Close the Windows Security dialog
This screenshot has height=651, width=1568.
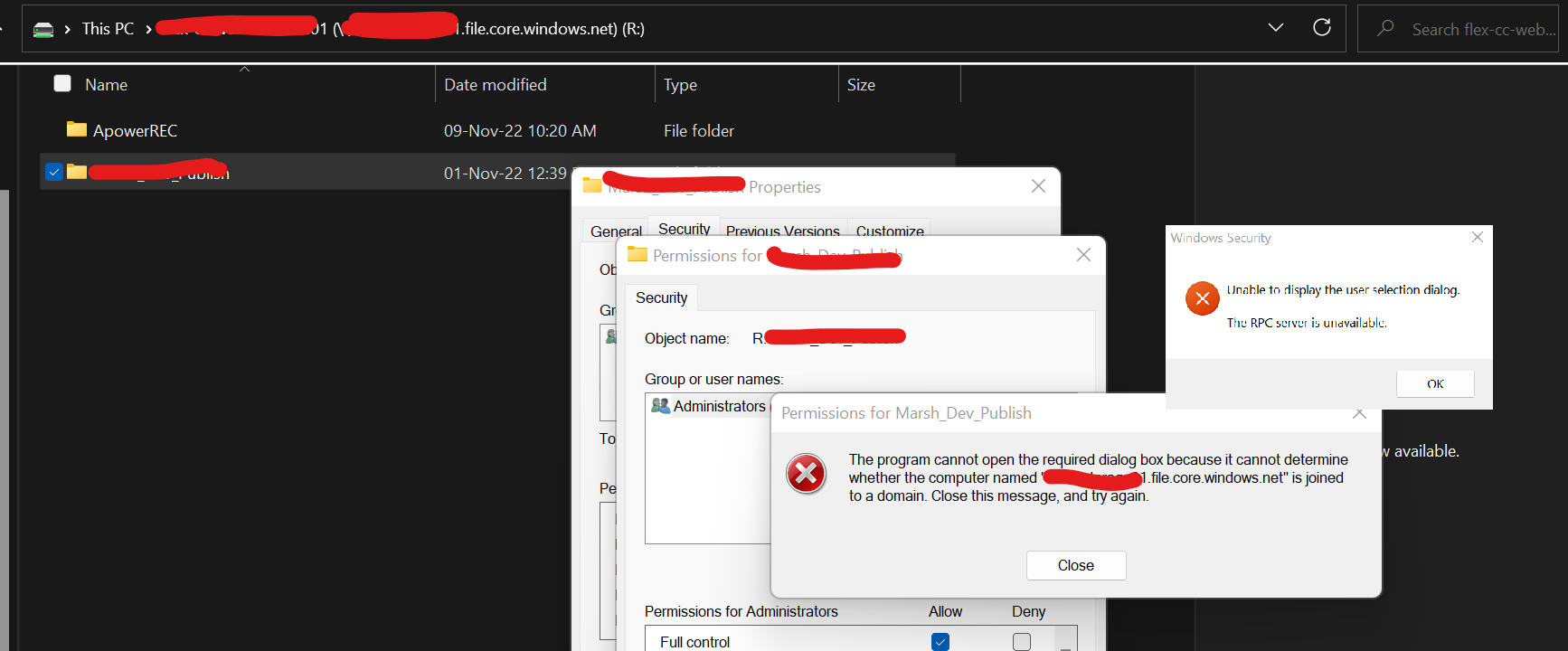(x=1478, y=237)
